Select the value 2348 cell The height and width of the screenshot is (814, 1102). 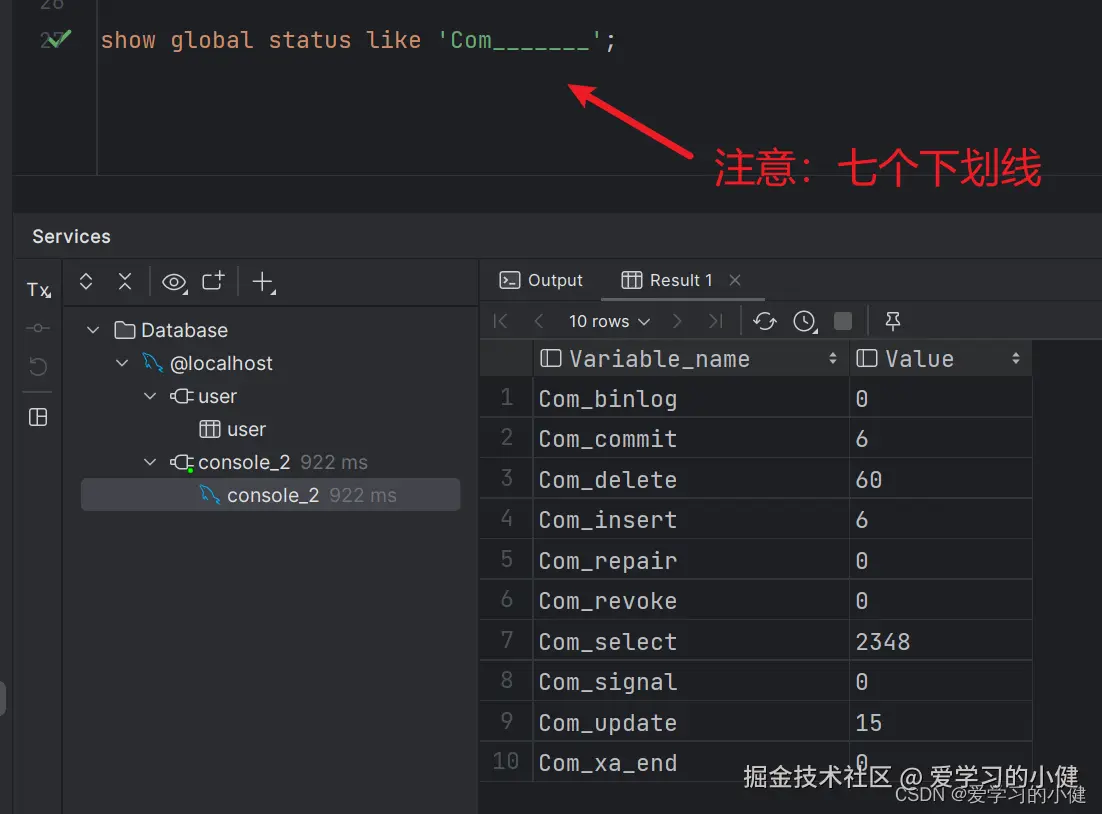click(x=940, y=641)
